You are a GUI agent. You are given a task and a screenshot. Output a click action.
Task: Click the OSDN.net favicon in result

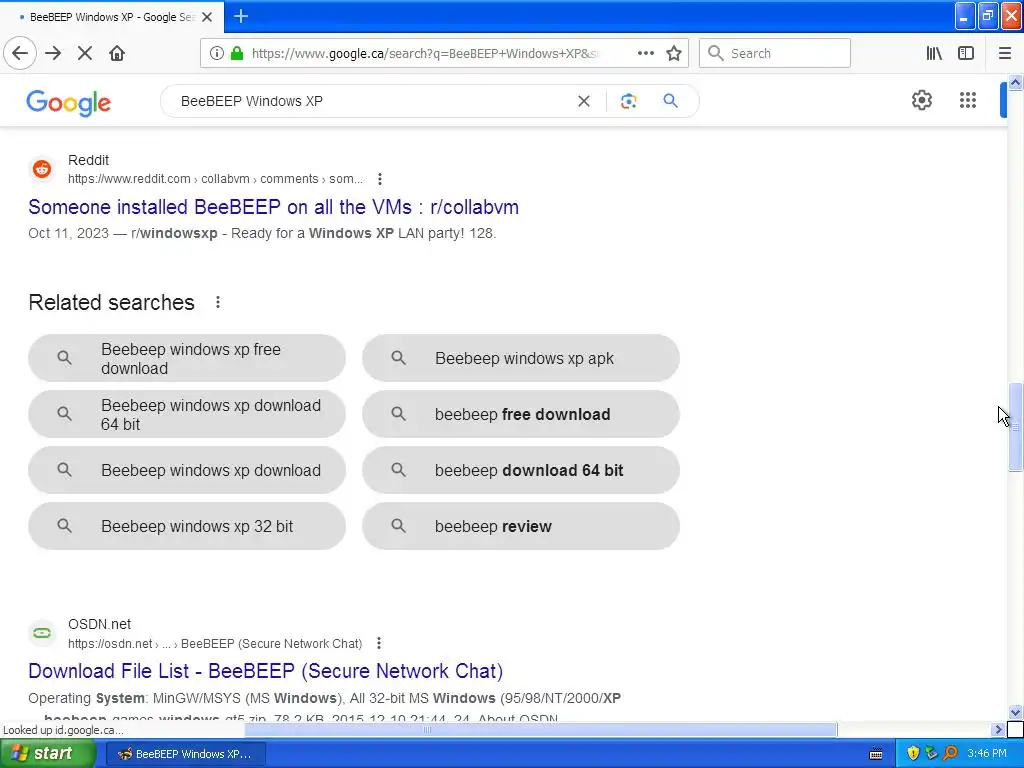tap(42, 633)
